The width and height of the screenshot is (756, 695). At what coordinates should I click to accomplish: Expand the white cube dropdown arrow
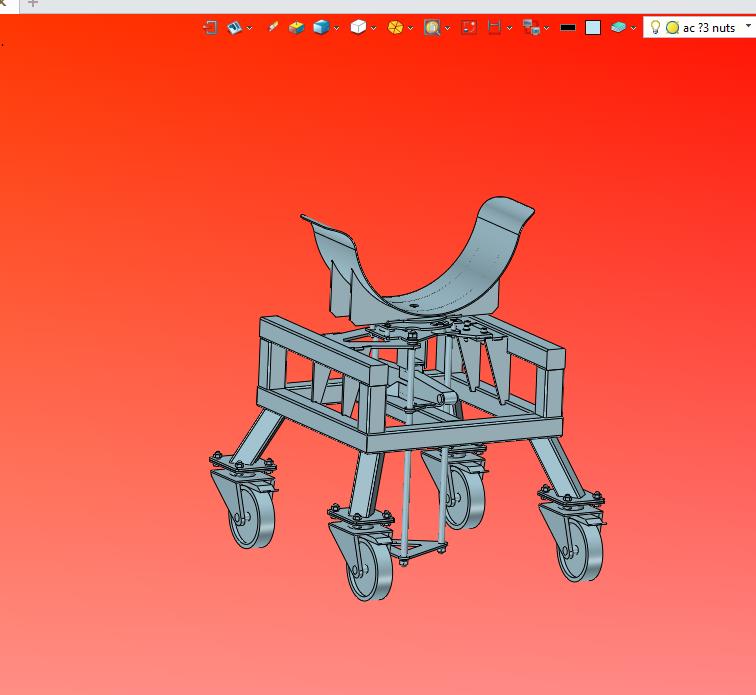(x=374, y=28)
